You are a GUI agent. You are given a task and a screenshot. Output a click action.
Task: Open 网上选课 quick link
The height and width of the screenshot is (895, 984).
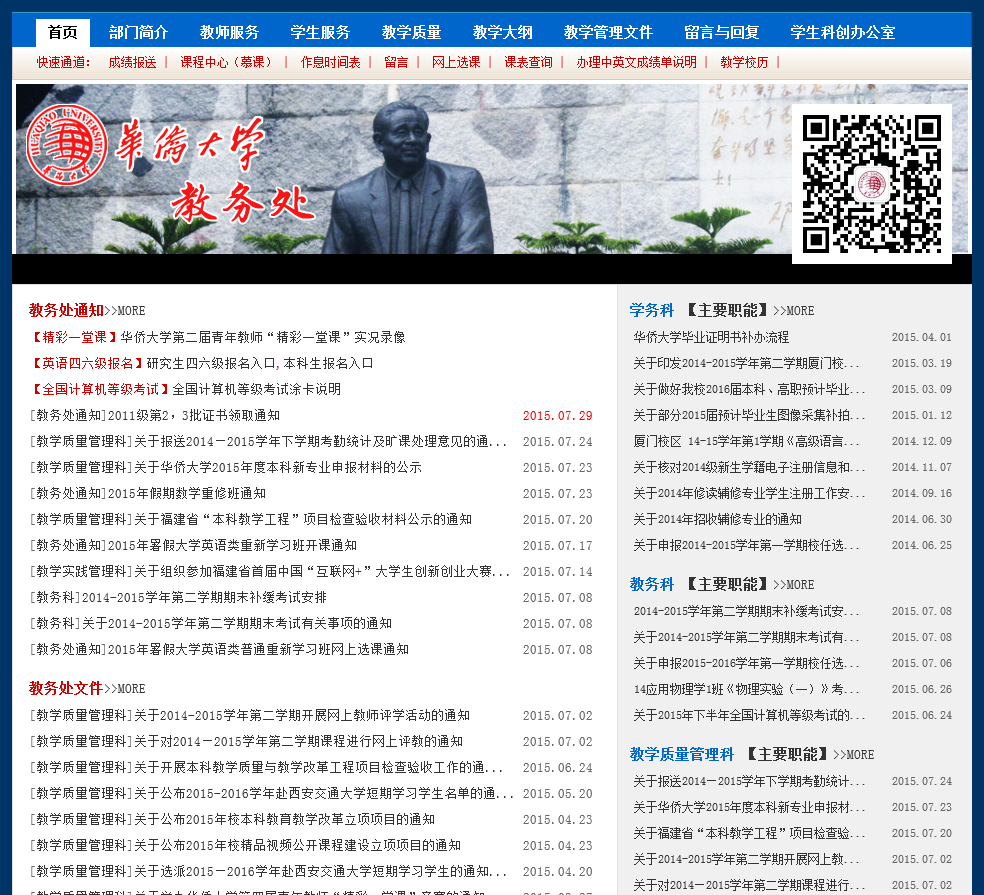point(456,62)
